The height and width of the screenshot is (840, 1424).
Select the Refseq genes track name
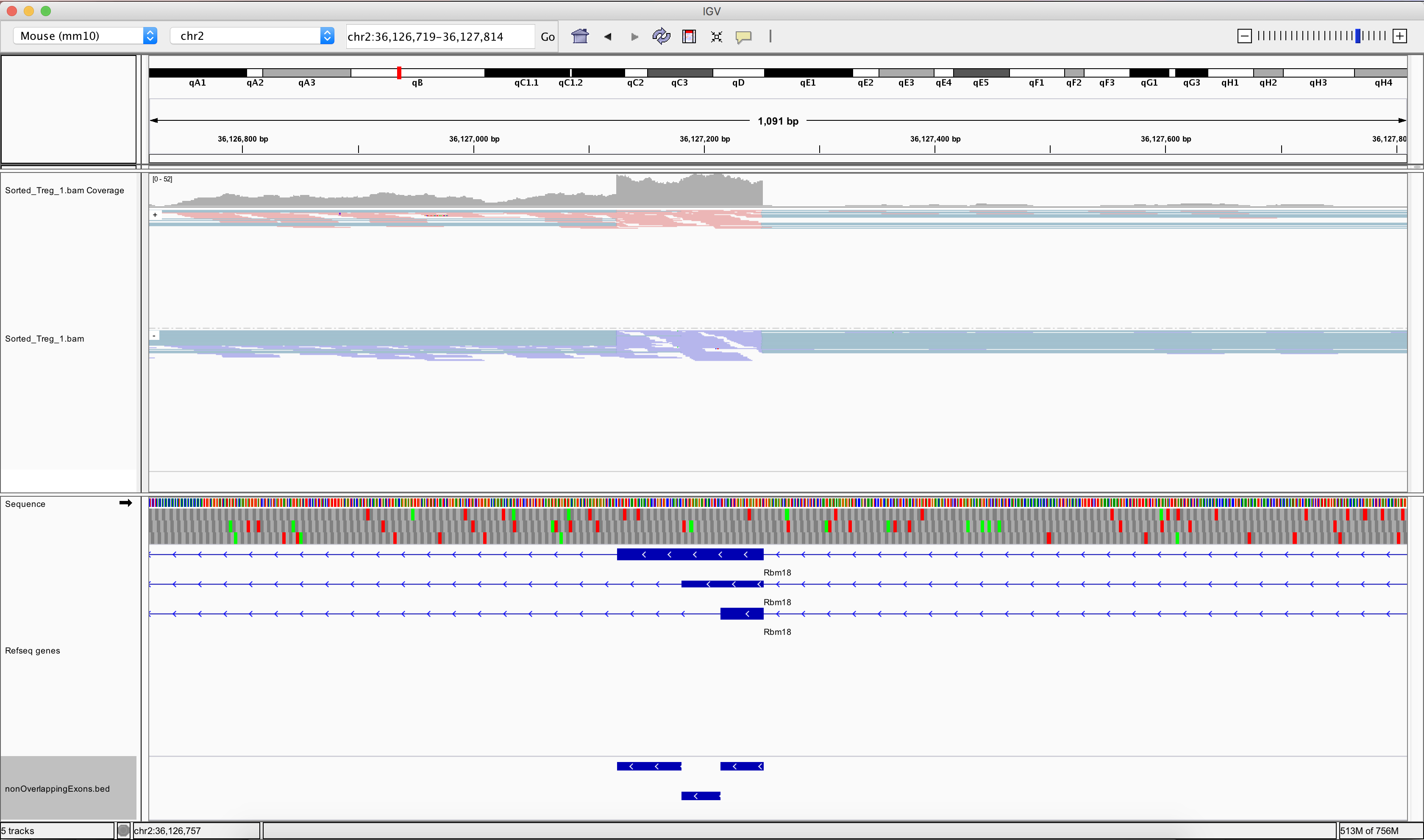pyautogui.click(x=33, y=651)
